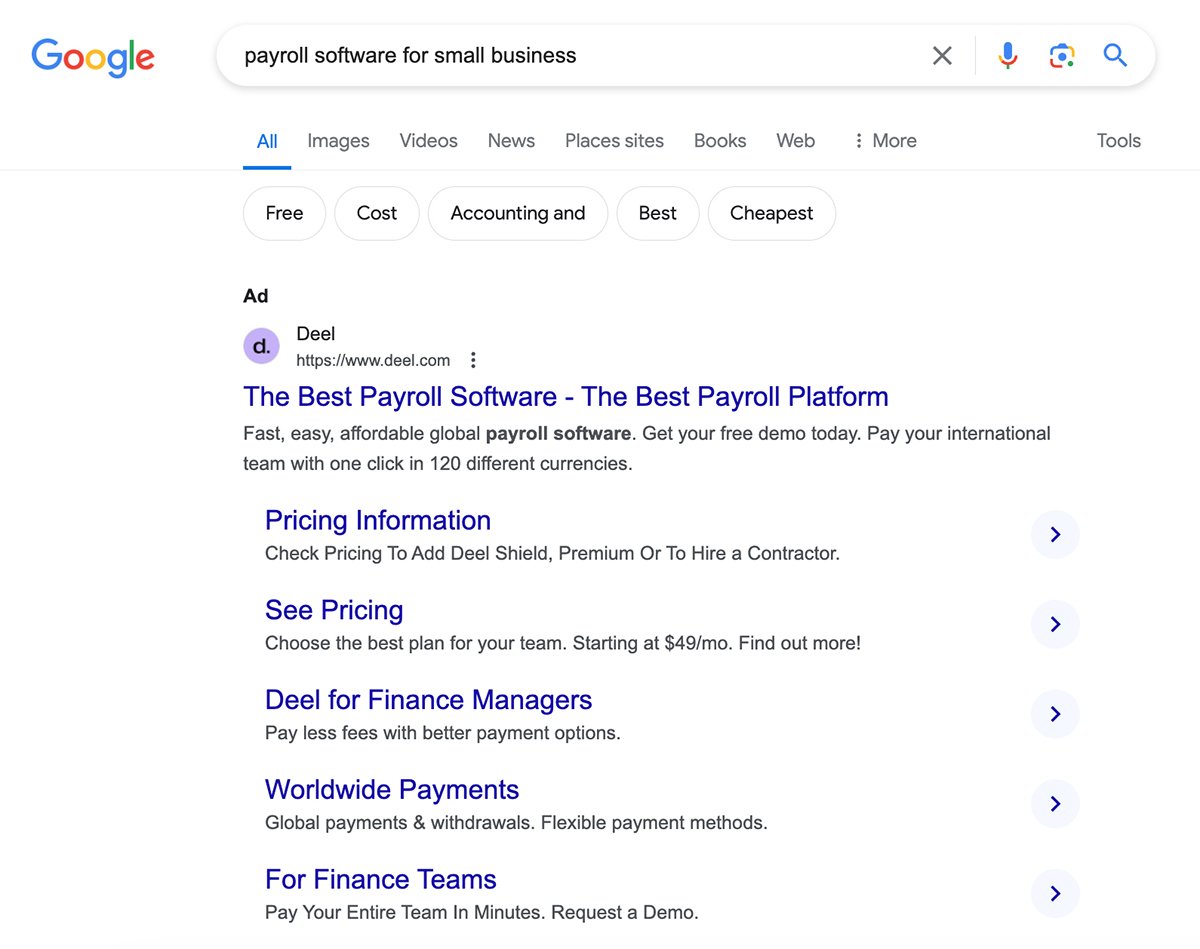The image size is (1200, 949).
Task: Click the chevron next to Pricing Information
Action: (x=1055, y=534)
